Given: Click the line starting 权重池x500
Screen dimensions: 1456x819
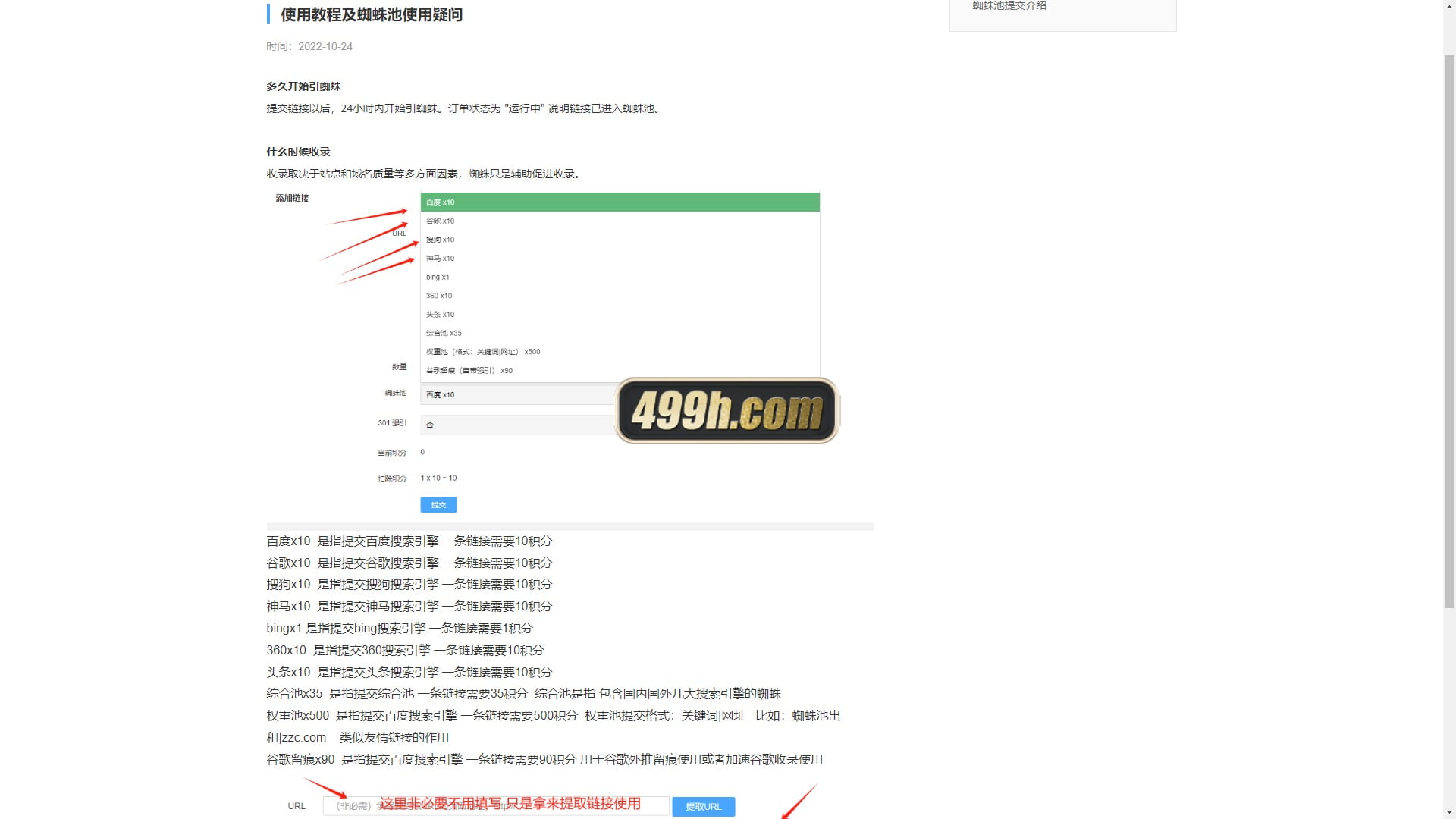Looking at the screenshot, I should 554,716.
